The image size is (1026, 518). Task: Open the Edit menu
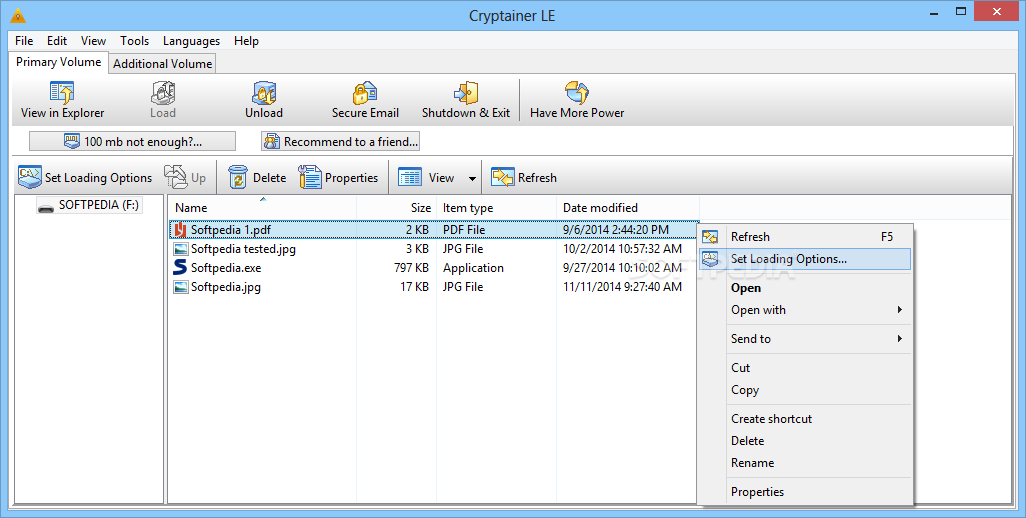[57, 41]
